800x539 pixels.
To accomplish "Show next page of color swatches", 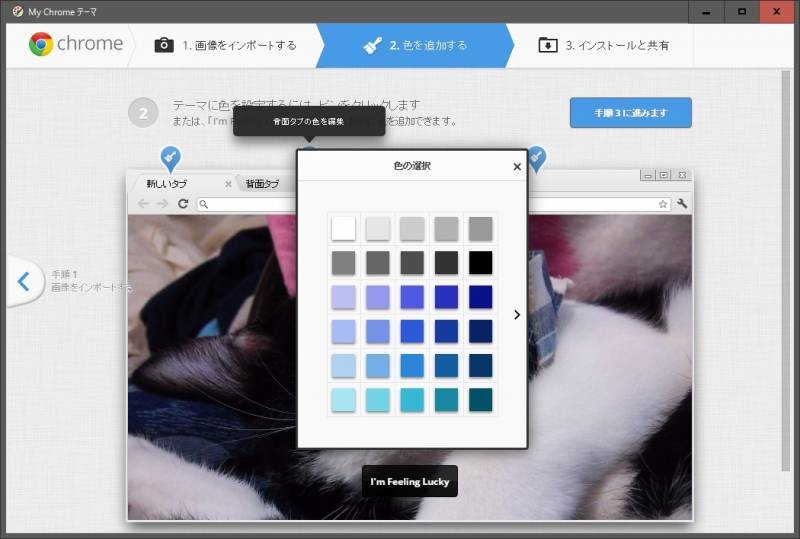I will tap(517, 314).
